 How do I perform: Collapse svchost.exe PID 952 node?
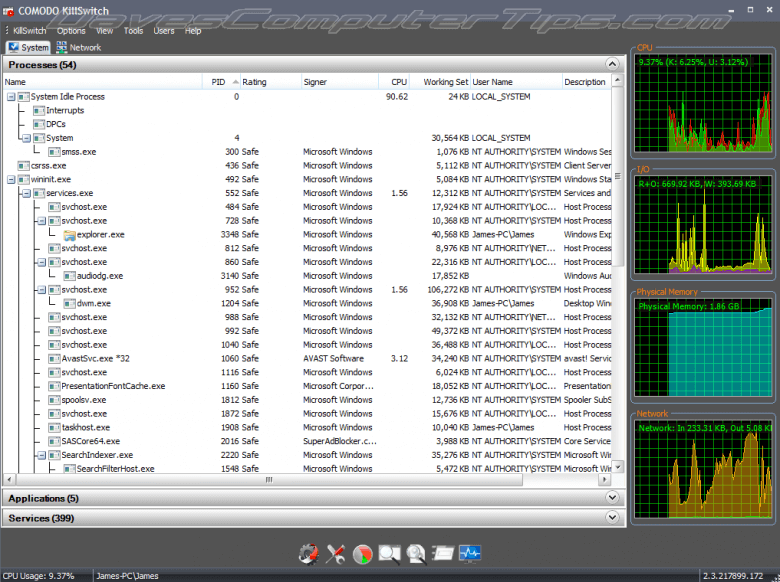[42, 290]
